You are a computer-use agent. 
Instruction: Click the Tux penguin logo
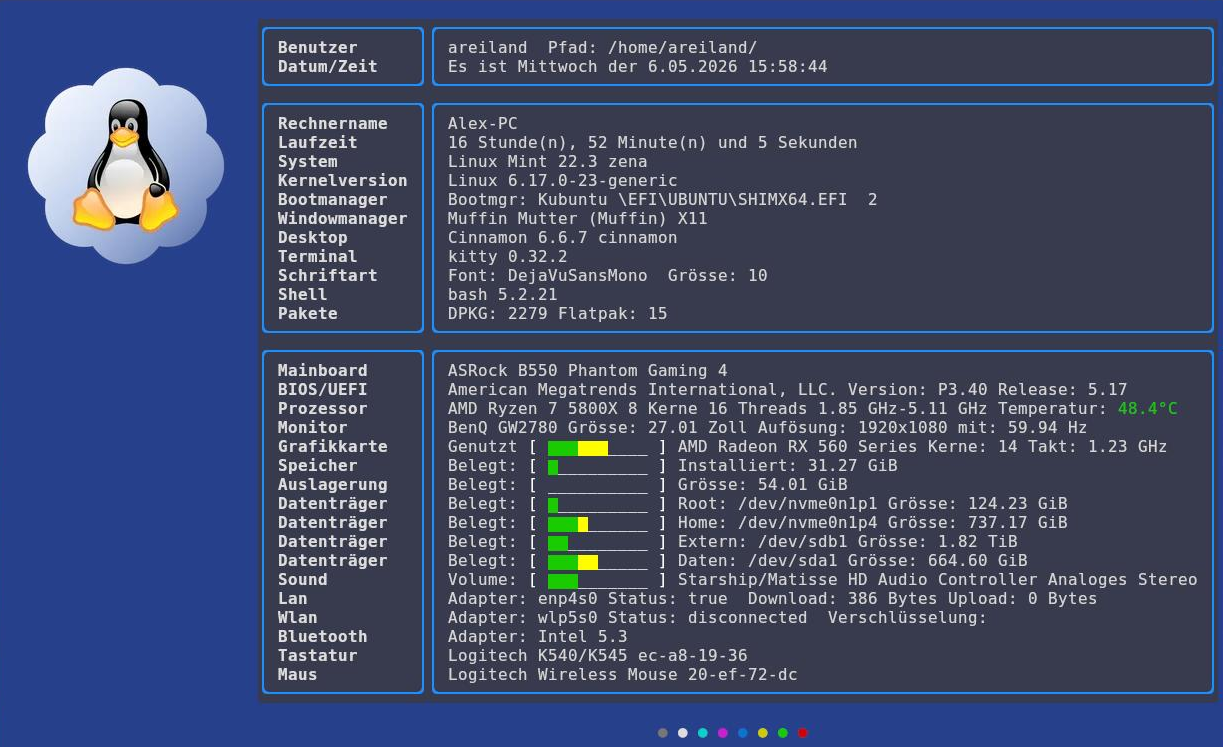pos(126,166)
